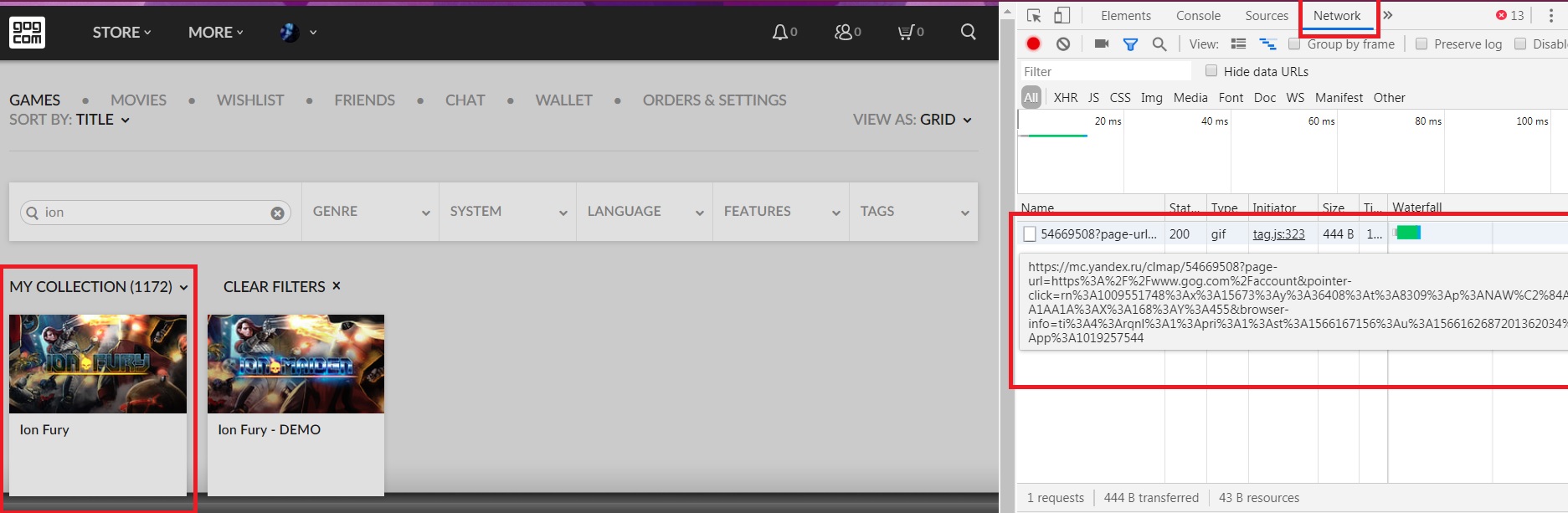Enable Group by frame checkbox
Image resolution: width=1568 pixels, height=513 pixels.
[1294, 44]
